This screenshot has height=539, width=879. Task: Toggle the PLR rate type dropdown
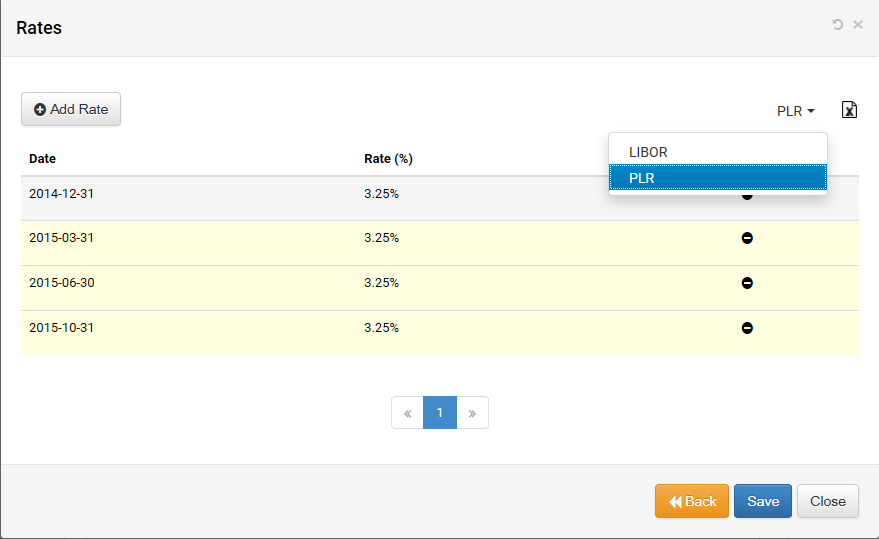[x=796, y=111]
